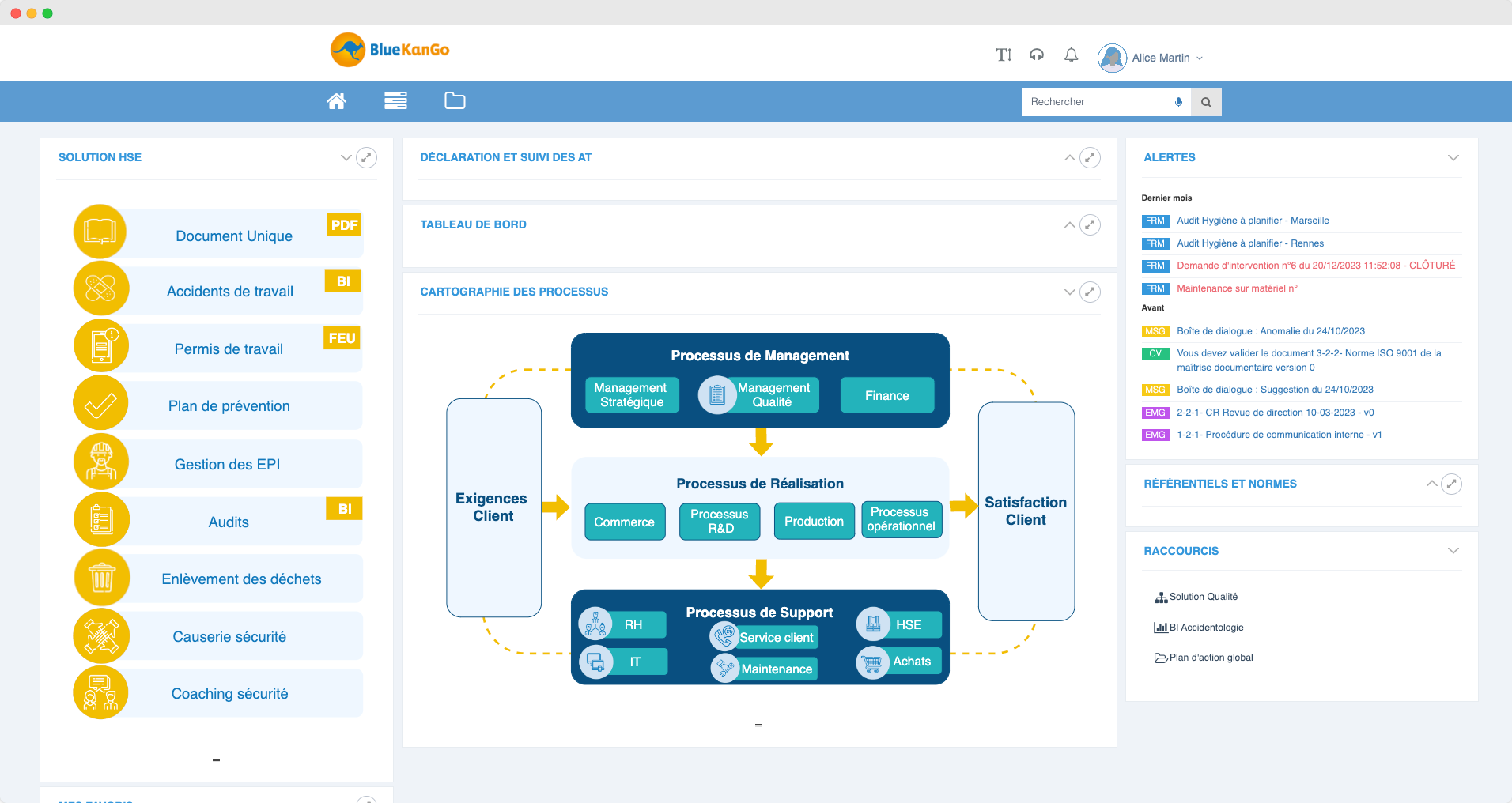The width and height of the screenshot is (1512, 803).
Task: Click the HSE safety vest icon
Action: point(873,624)
